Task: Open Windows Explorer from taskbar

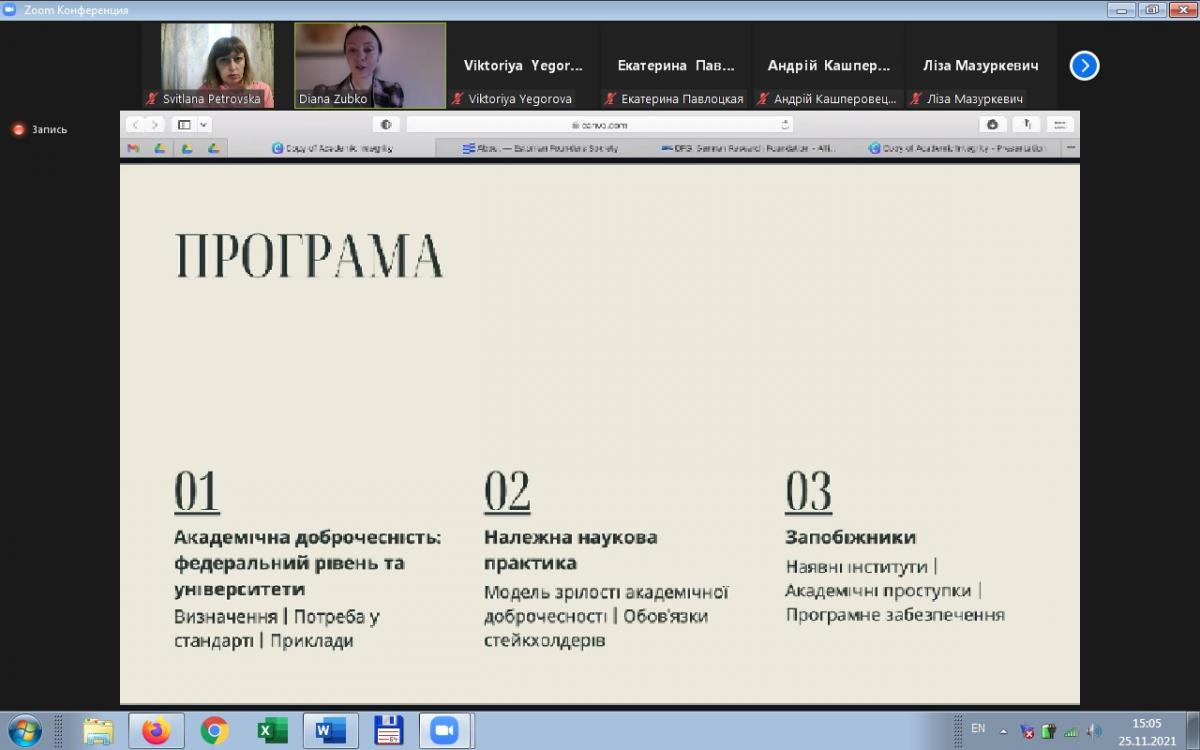Action: (x=98, y=731)
